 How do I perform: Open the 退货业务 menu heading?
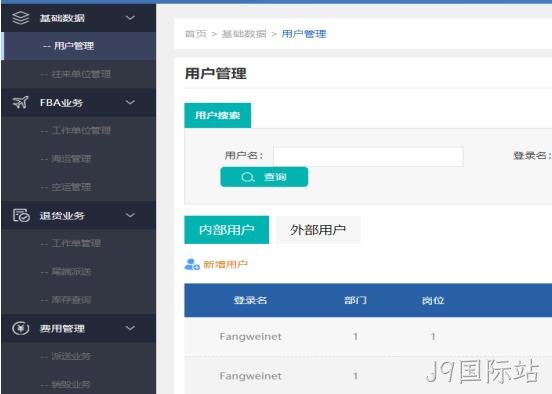click(x=62, y=215)
